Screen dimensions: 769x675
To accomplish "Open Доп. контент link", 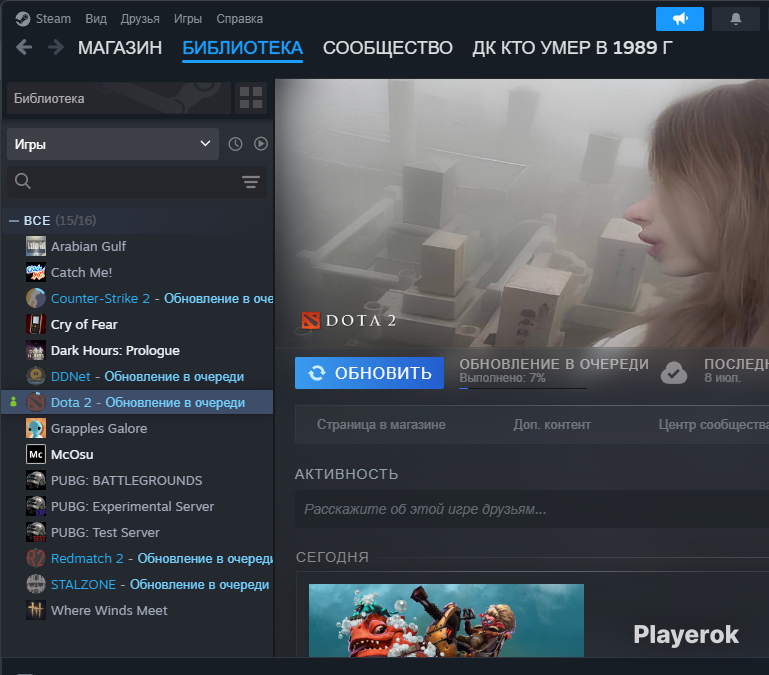I will pos(552,424).
